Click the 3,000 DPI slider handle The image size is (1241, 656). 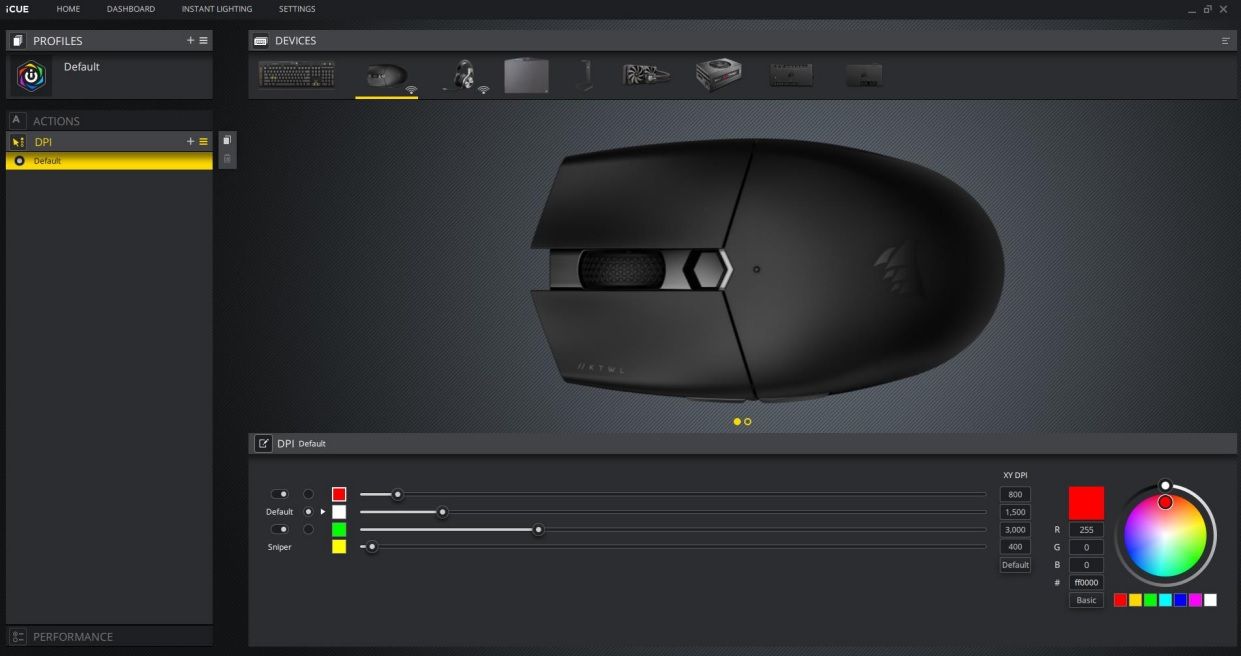tap(538, 530)
